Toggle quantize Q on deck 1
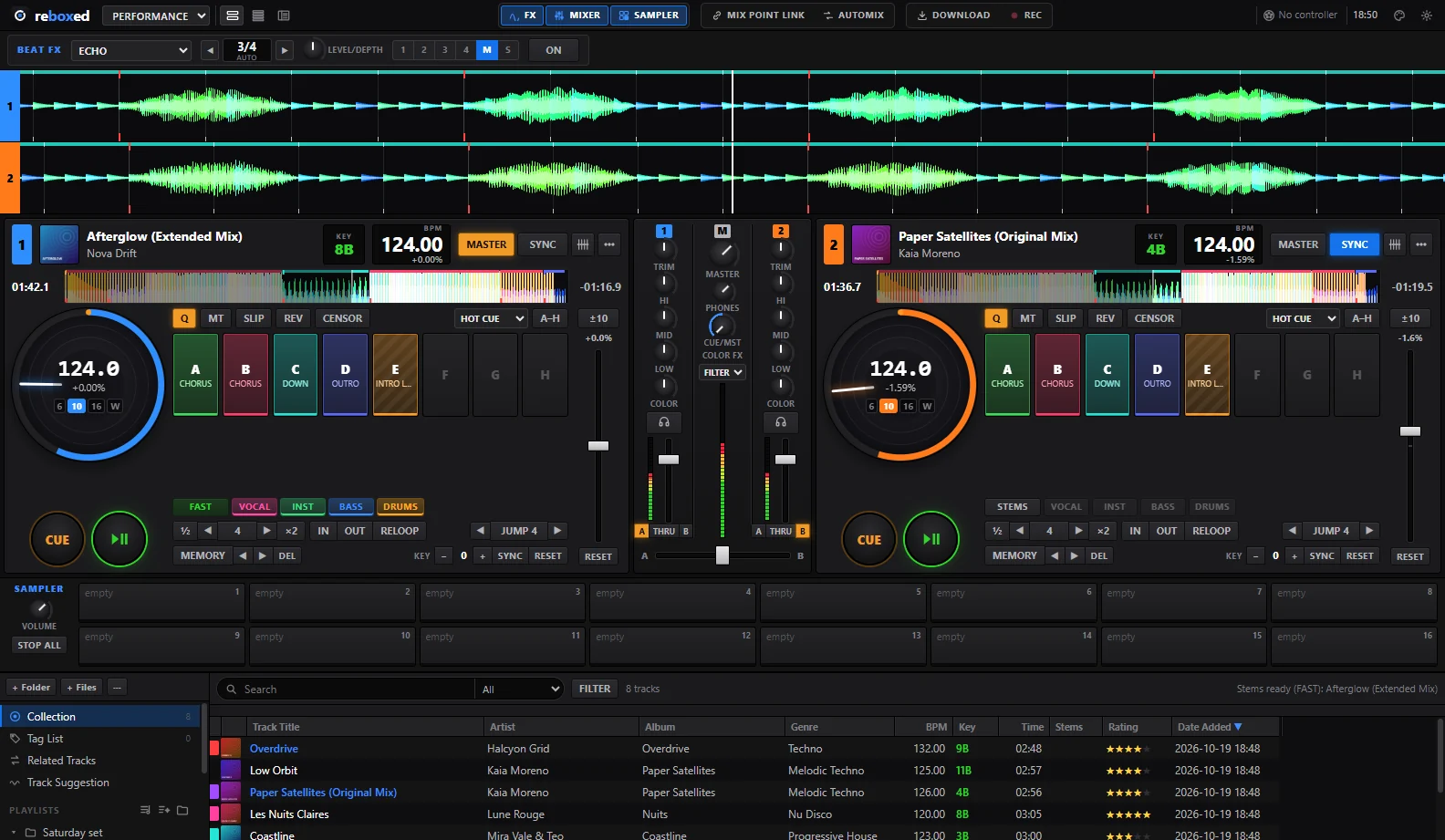 [185, 318]
